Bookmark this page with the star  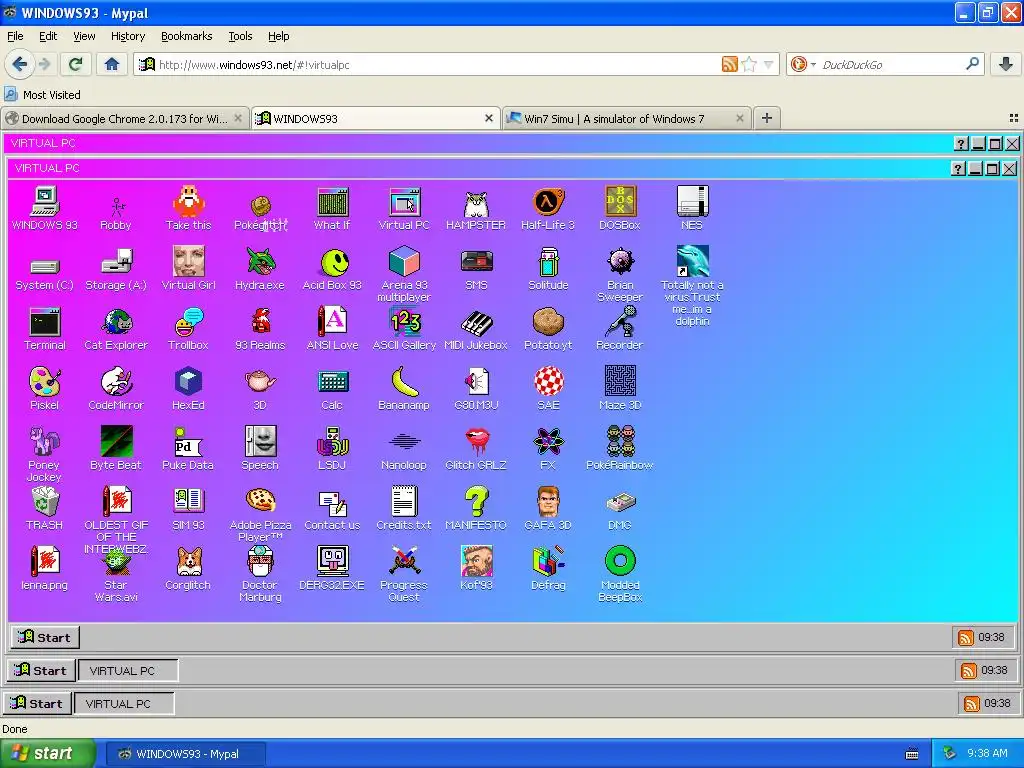(x=749, y=64)
